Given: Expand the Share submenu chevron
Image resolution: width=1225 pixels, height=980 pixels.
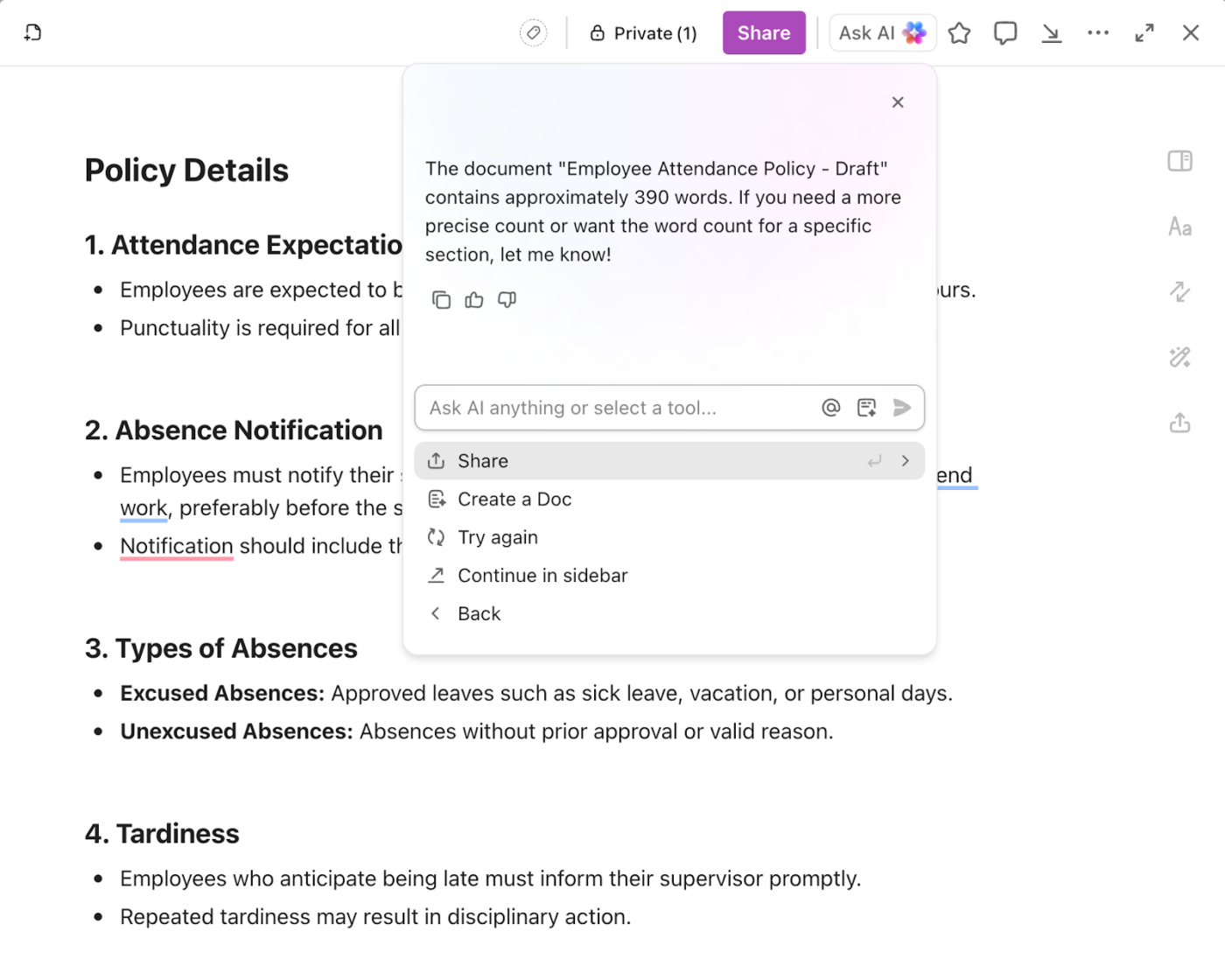Looking at the screenshot, I should (906, 461).
